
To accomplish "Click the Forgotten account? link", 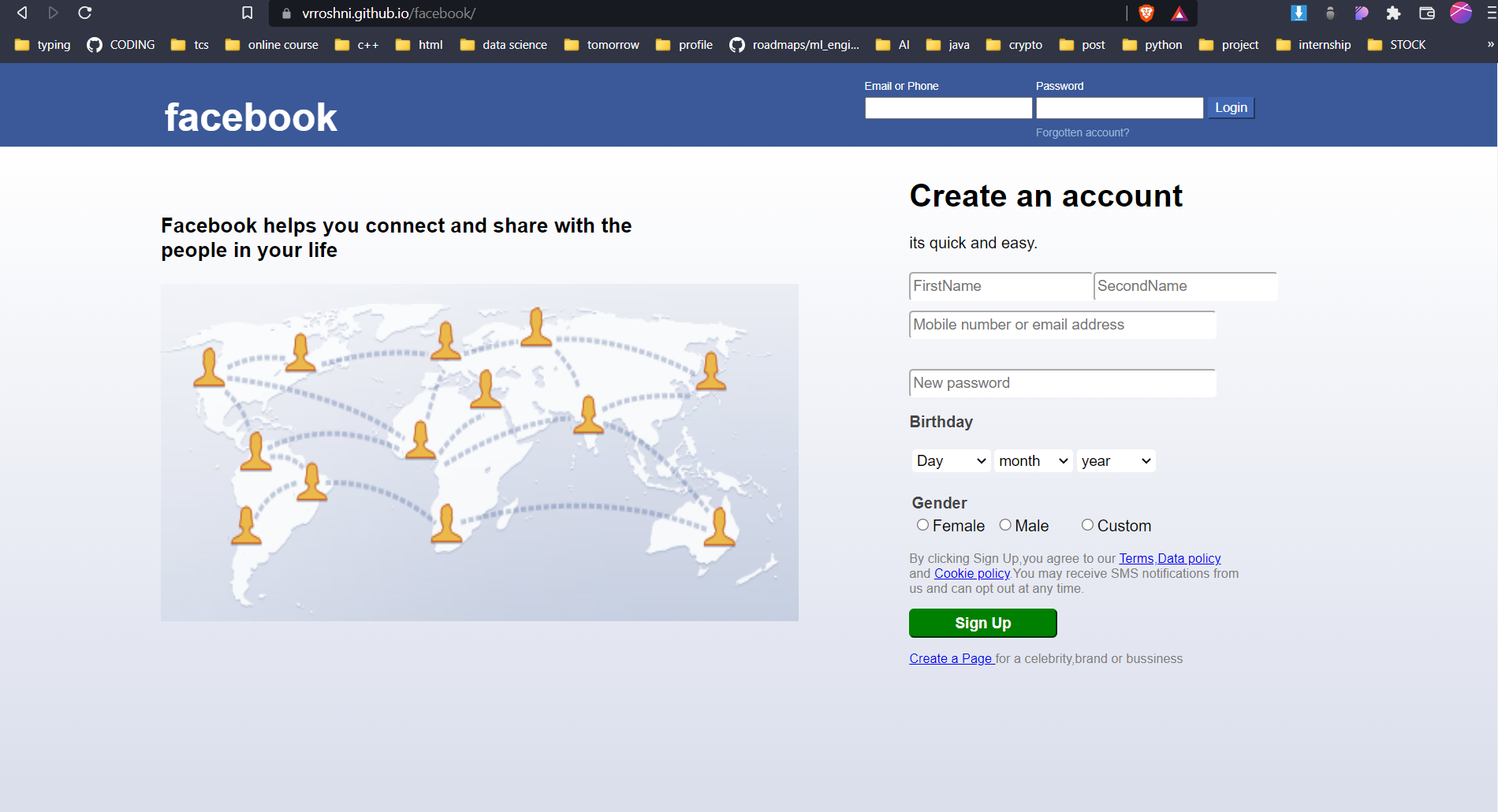I will [1082, 132].
